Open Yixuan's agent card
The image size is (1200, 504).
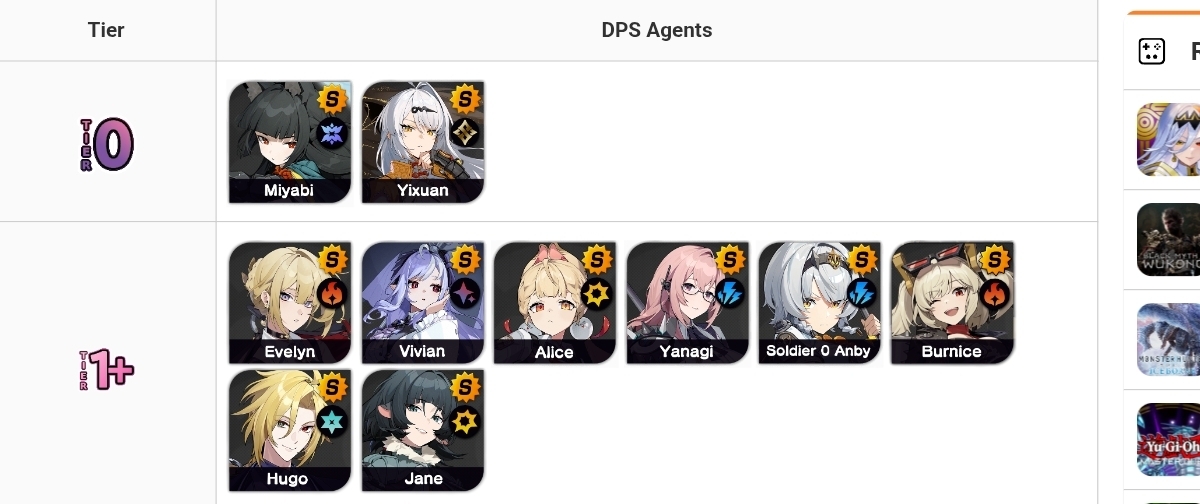(423, 142)
